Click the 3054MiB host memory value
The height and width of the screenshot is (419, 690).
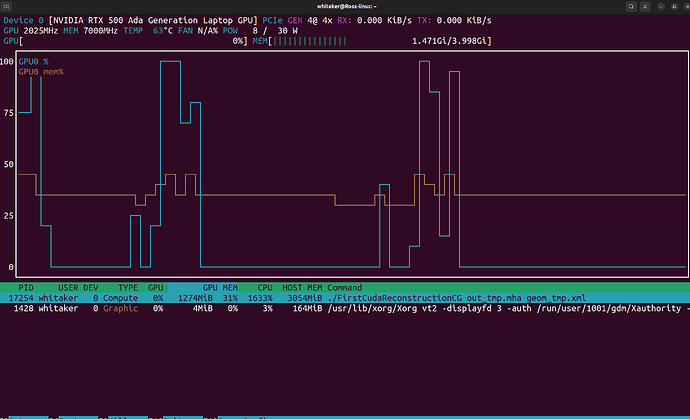[305, 298]
